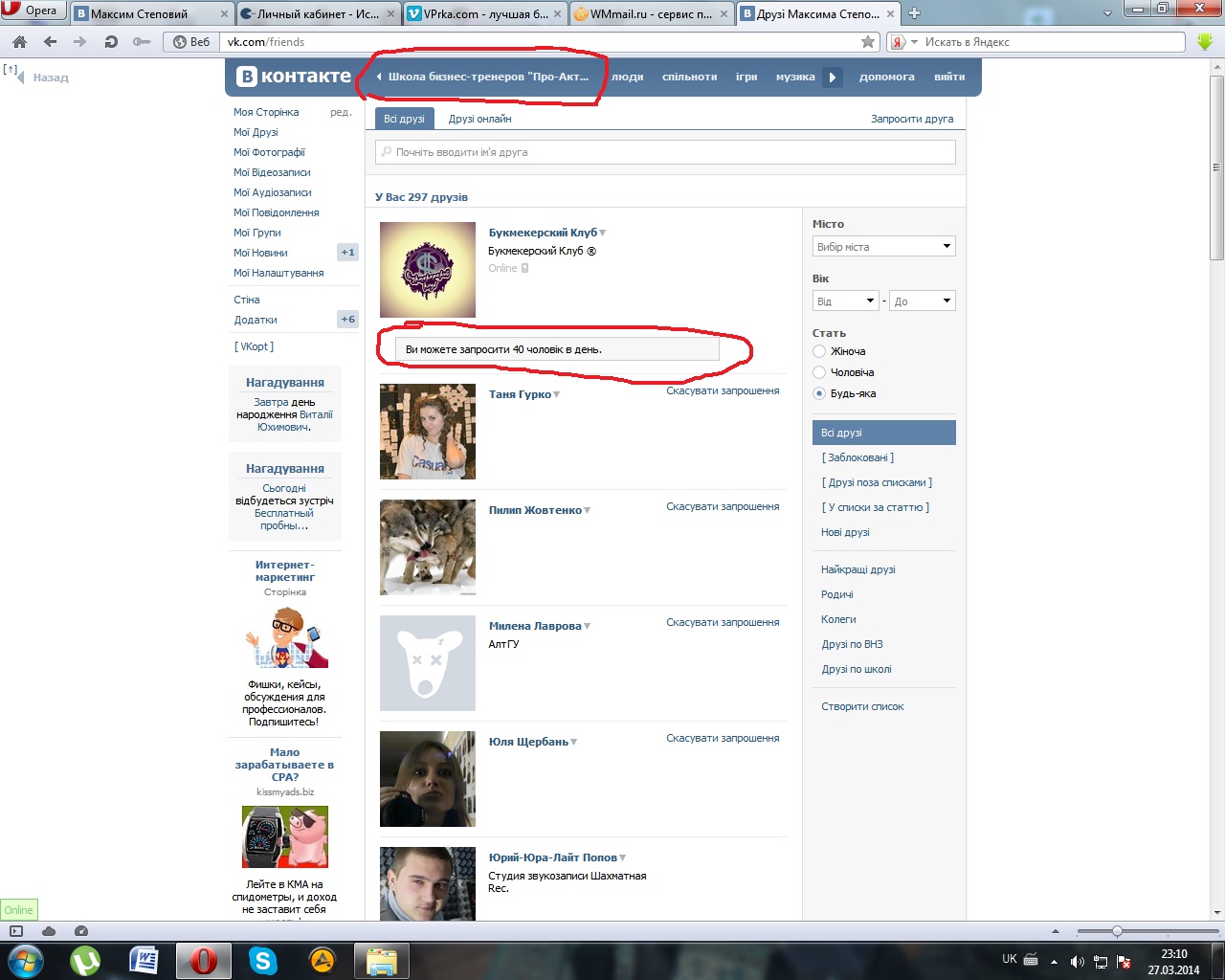Open Microsoft Word from the taskbar
Screen dimensions: 1225x980
145,961
